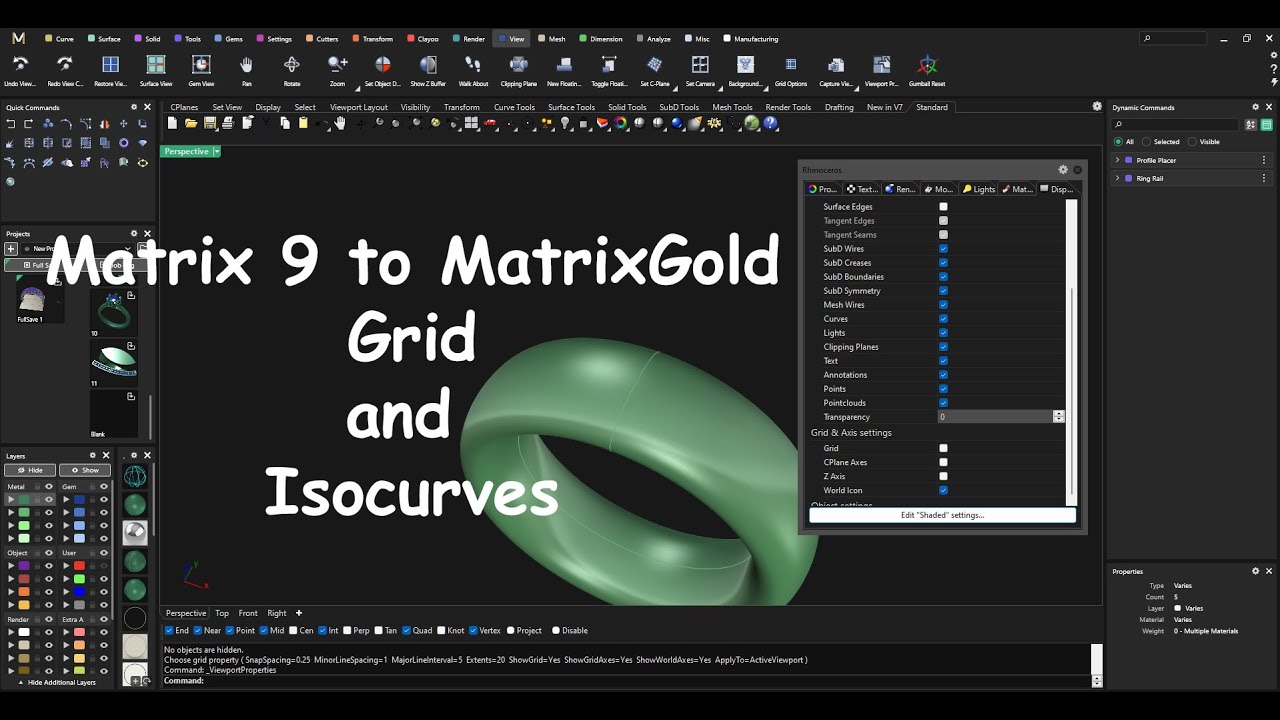Open the Curve Tools toolbar tab
Viewport: 1280px width, 720px height.
(514, 107)
